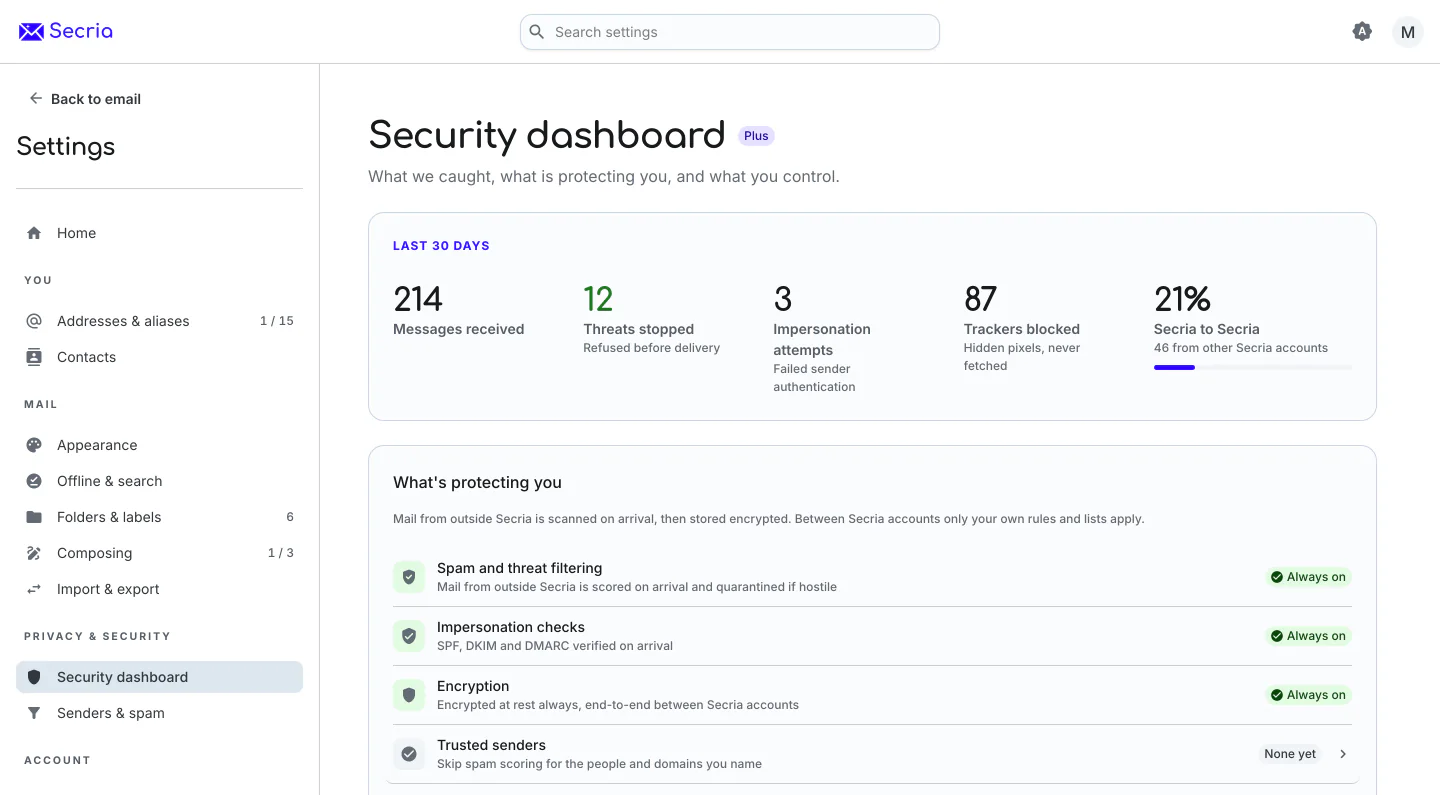1440x795 pixels.
Task: Click the Folders & labels count 6
Action: click(290, 517)
